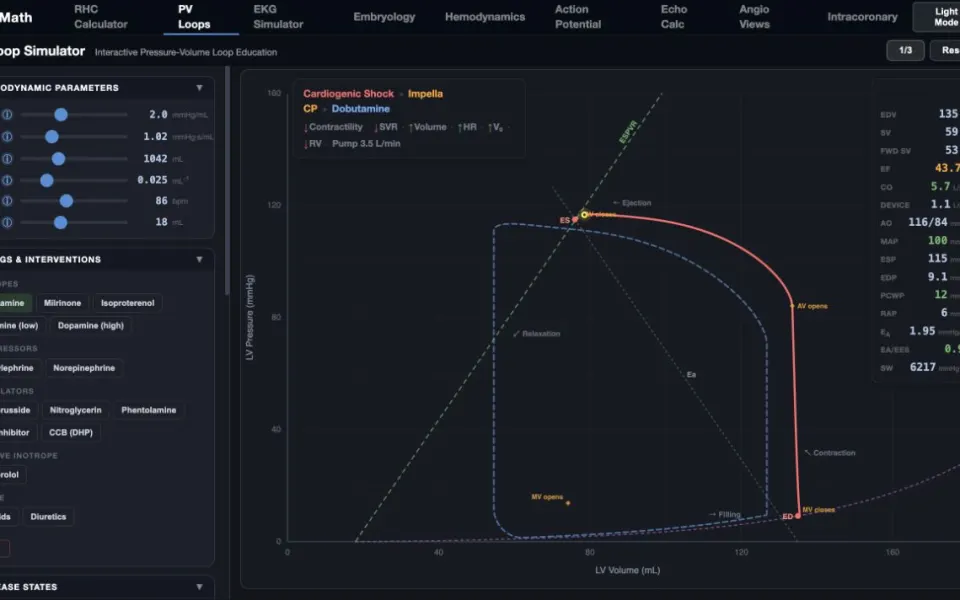Screen dimensions: 960x600
Task: Open info icon beside the 18 mL slider
Action: coord(7,222)
